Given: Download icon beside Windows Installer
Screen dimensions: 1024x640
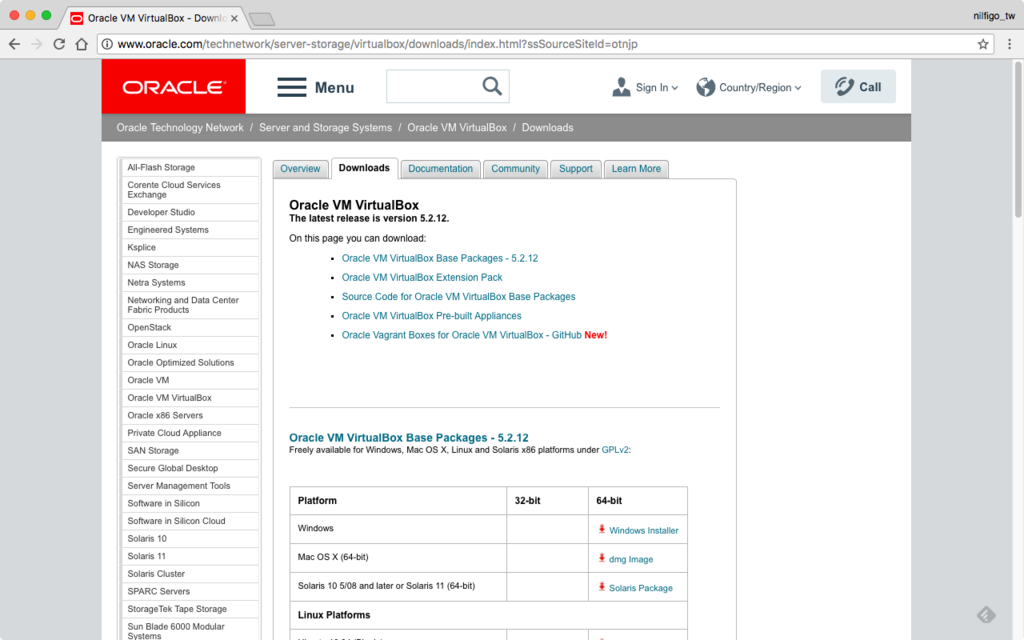Looking at the screenshot, I should (x=601, y=529).
